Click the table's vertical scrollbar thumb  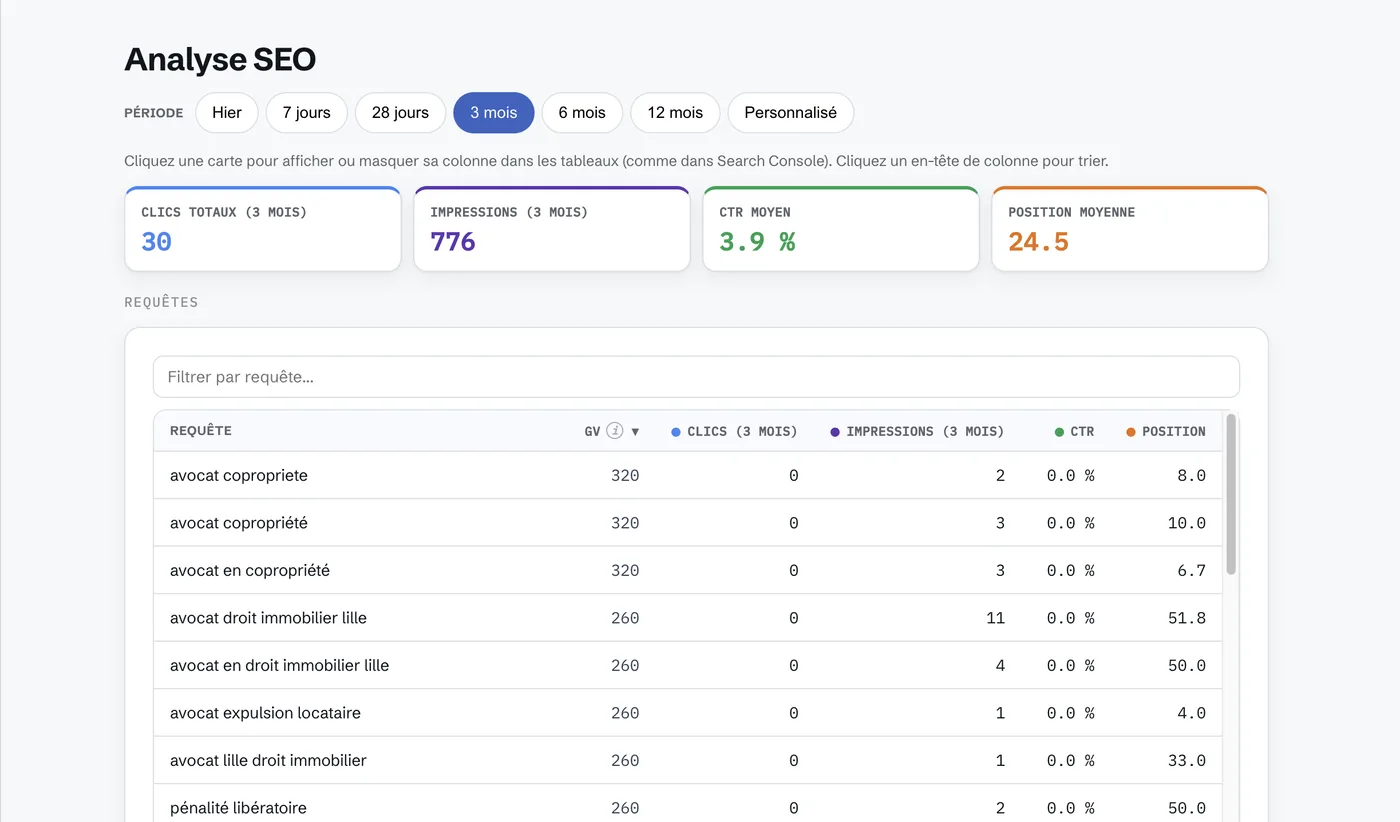tap(1231, 494)
